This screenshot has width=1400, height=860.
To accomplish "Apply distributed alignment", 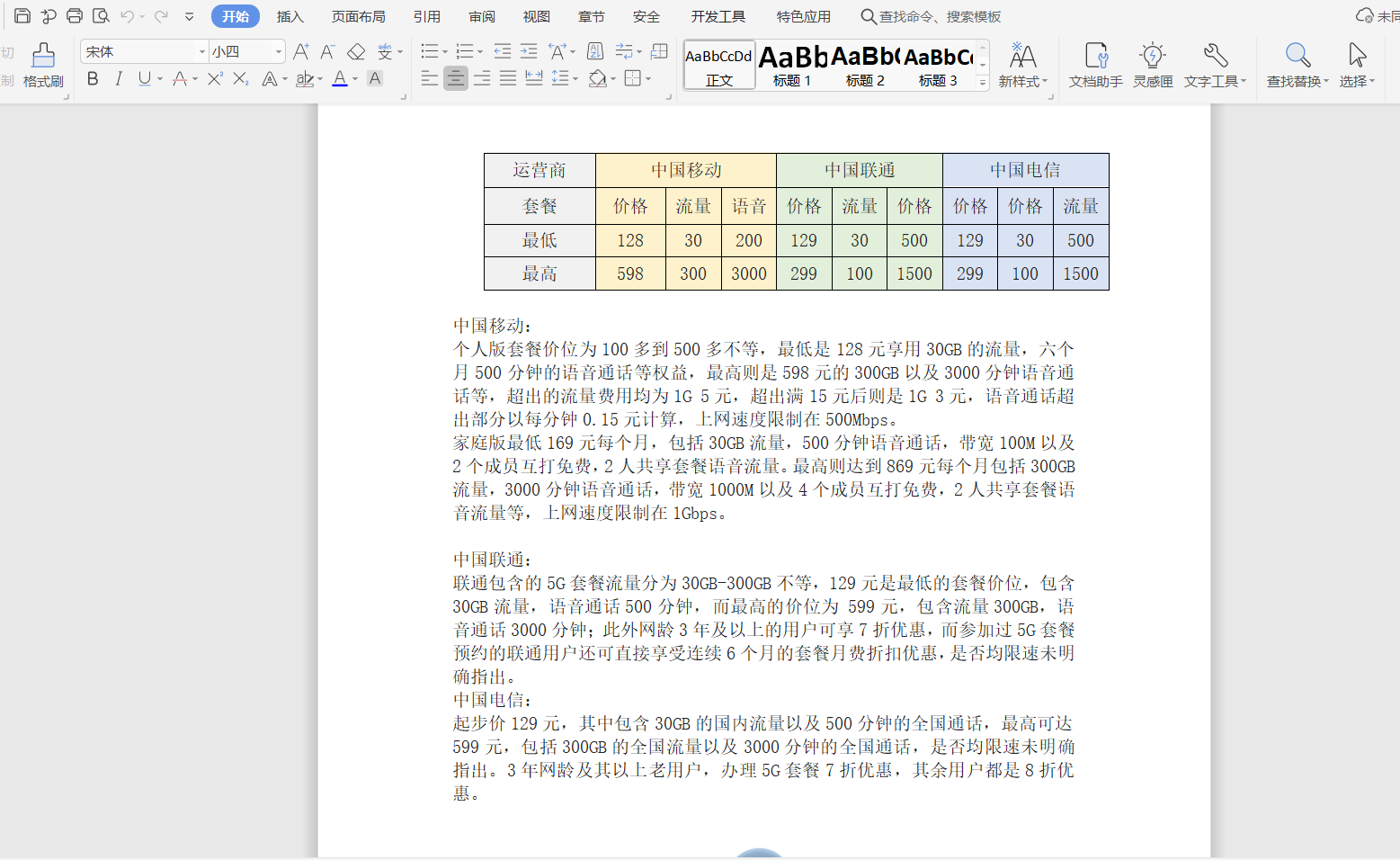I will pyautogui.click(x=534, y=78).
